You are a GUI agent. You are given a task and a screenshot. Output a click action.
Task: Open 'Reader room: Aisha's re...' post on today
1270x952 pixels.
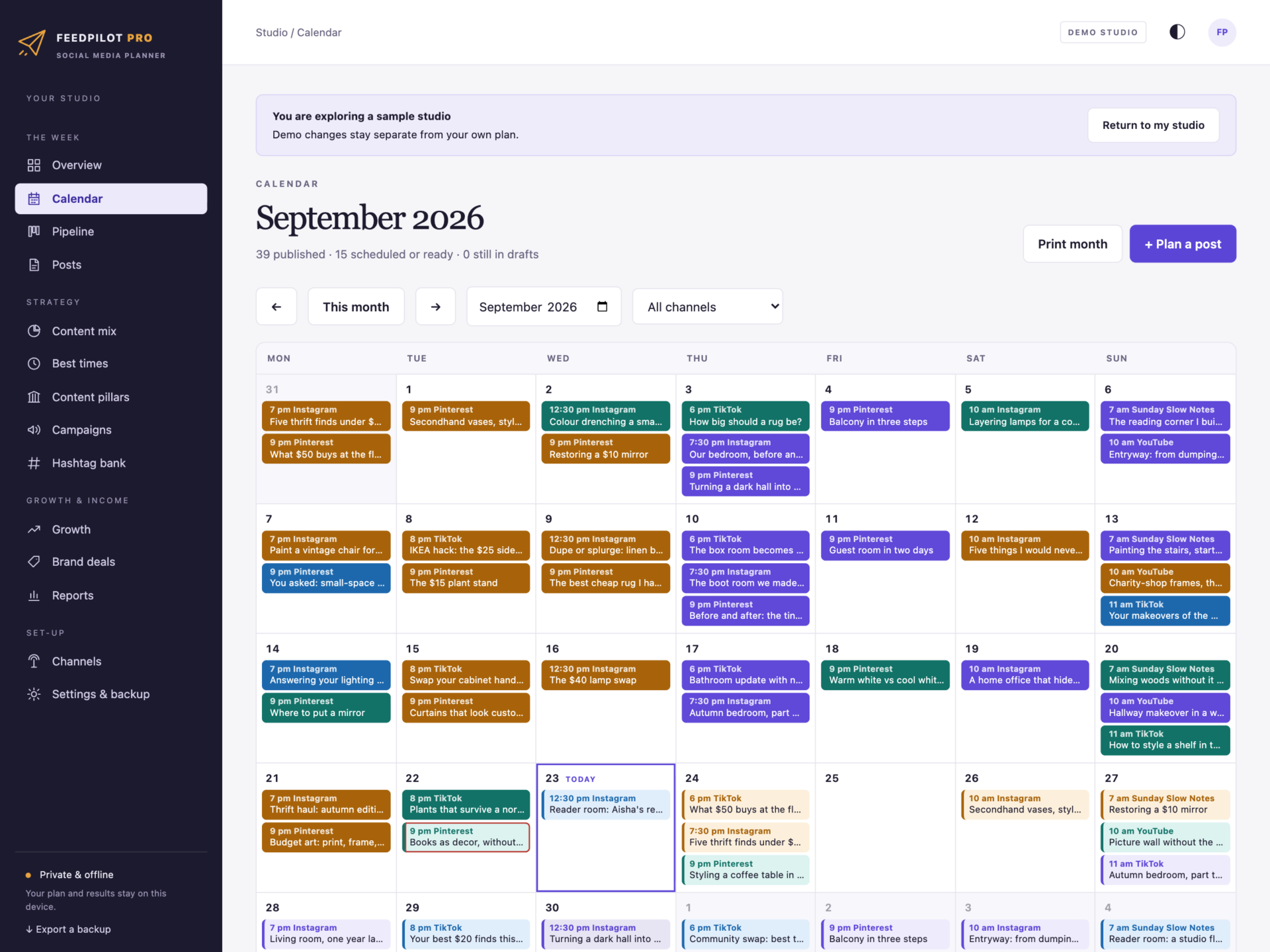tap(605, 804)
